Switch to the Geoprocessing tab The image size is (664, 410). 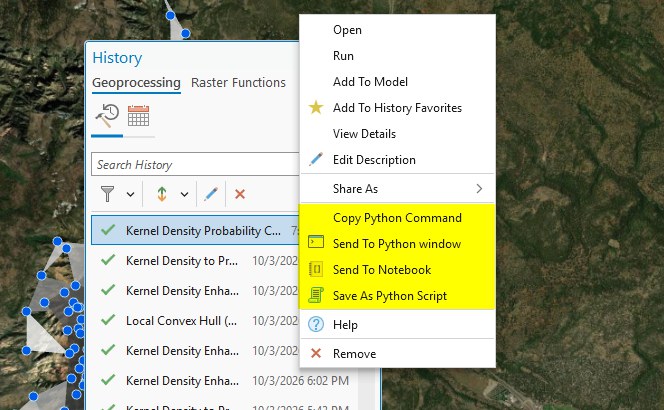pyautogui.click(x=136, y=83)
